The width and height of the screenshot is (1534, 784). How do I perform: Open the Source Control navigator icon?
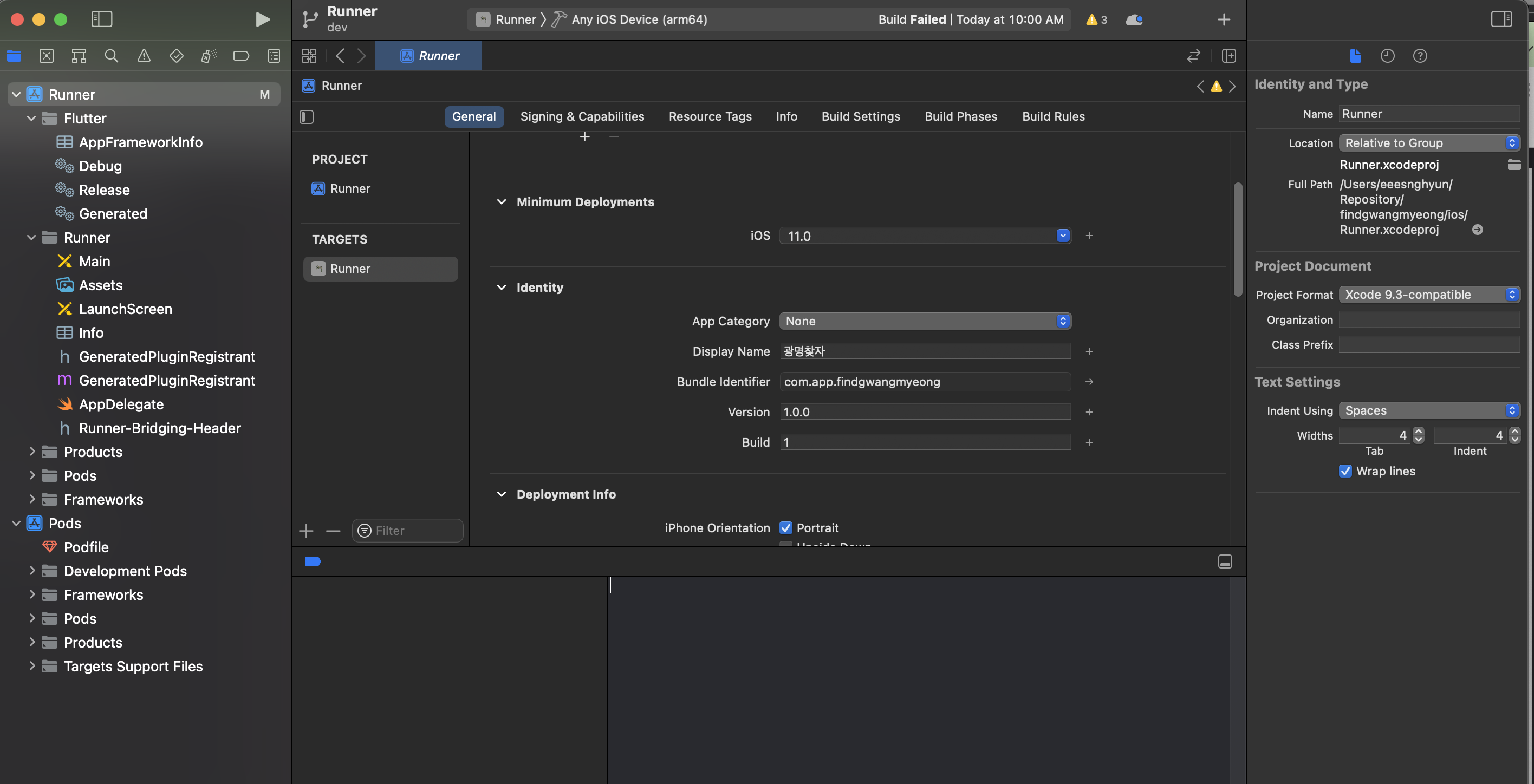(47, 56)
